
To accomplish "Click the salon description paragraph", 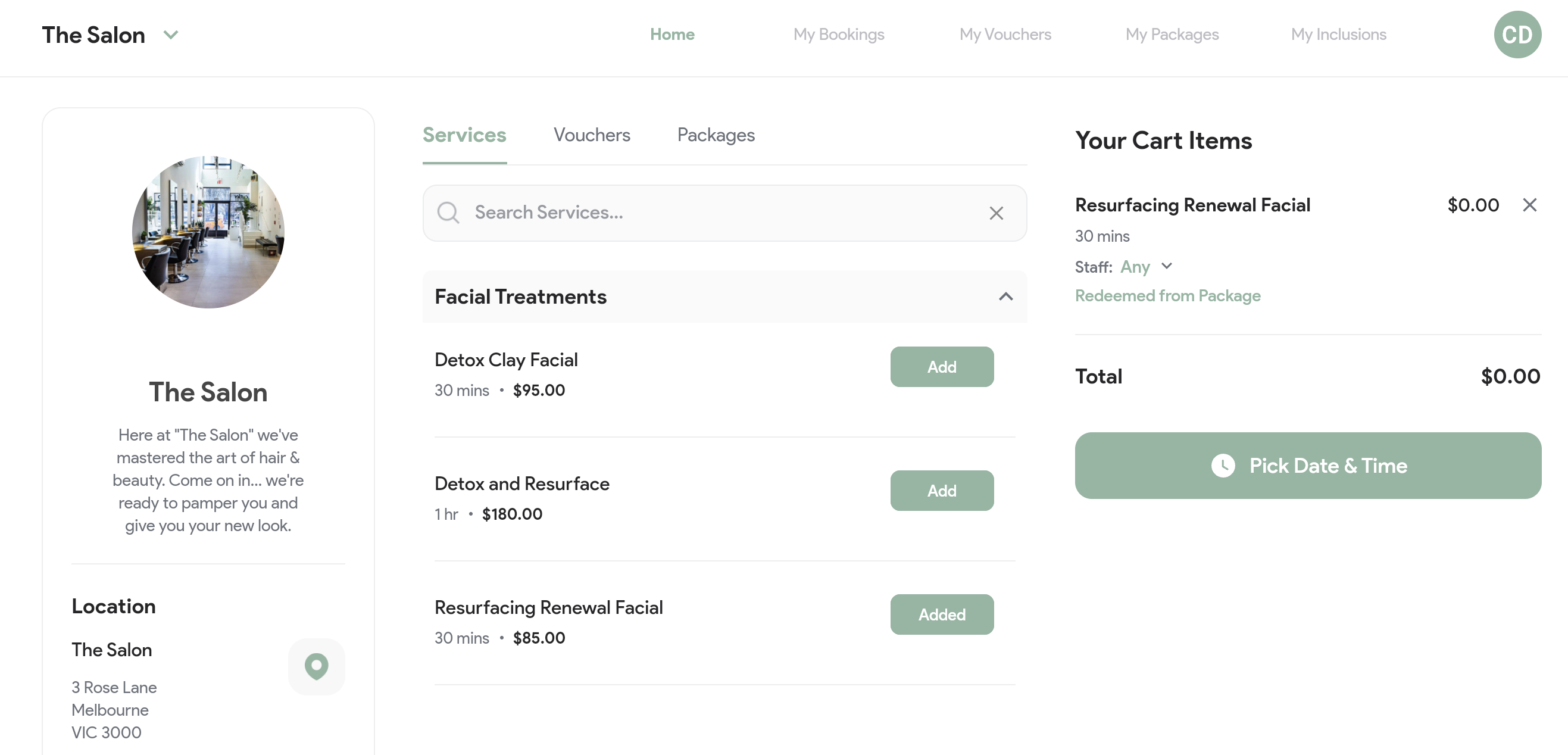I will tap(208, 481).
